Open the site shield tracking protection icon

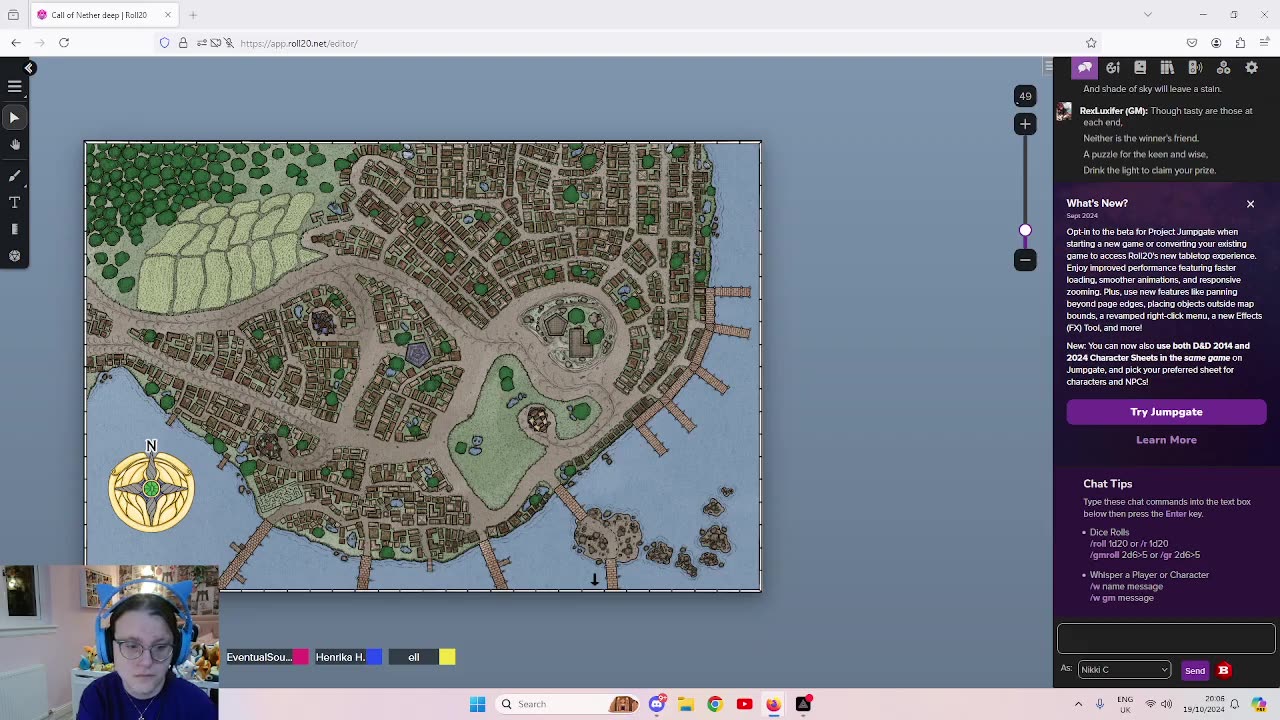point(165,43)
